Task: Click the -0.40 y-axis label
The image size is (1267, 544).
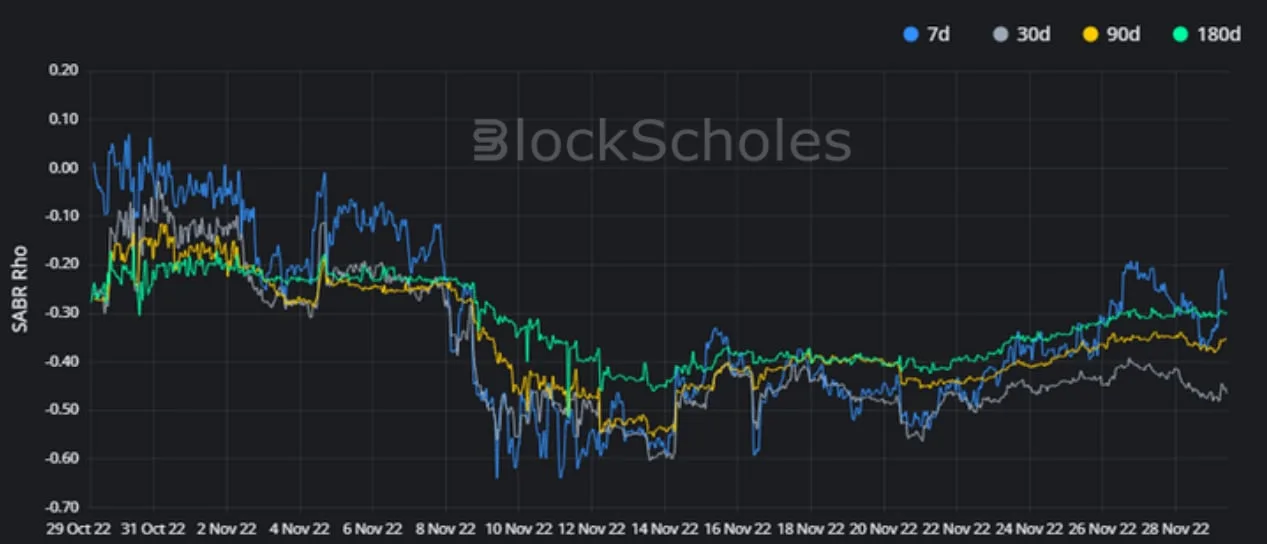Action: click(x=61, y=362)
